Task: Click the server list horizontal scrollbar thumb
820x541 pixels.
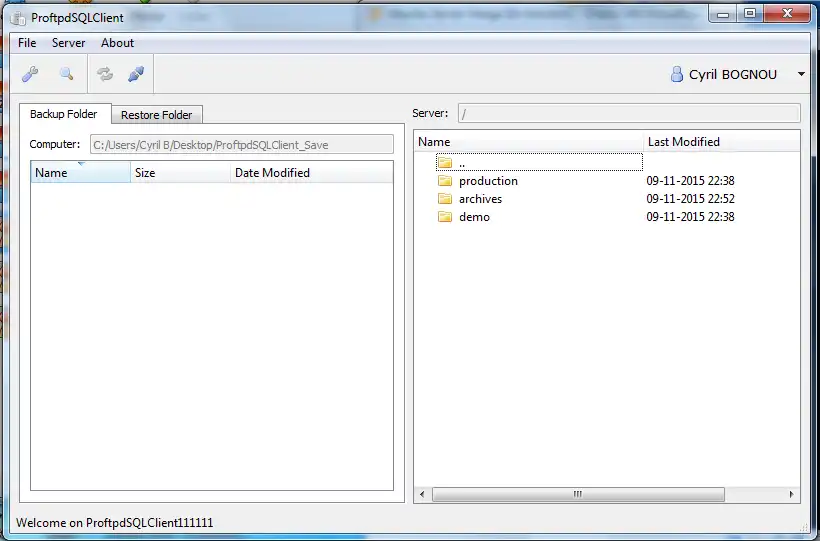Action: 578,494
